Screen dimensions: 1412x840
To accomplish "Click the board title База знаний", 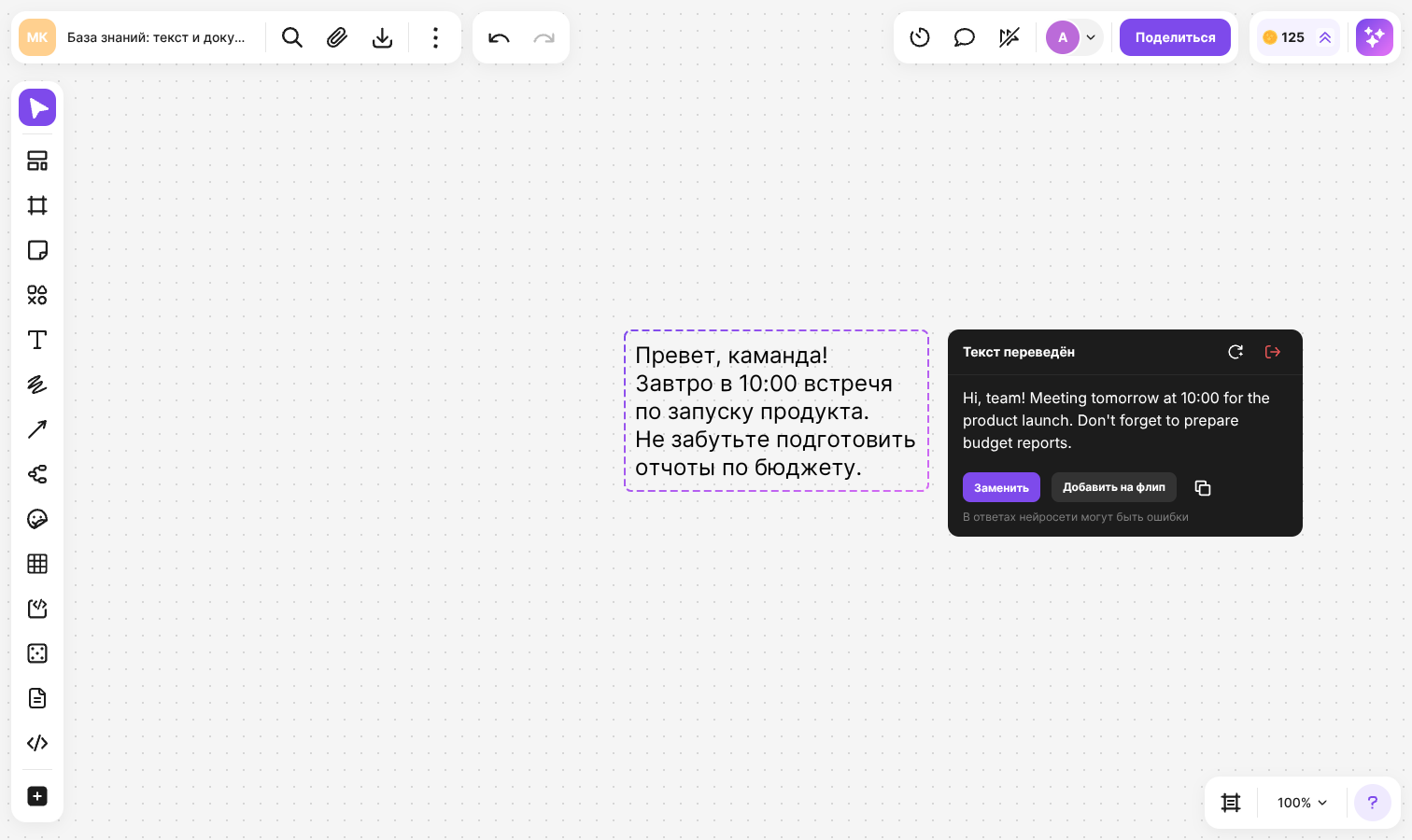I will pos(156,37).
